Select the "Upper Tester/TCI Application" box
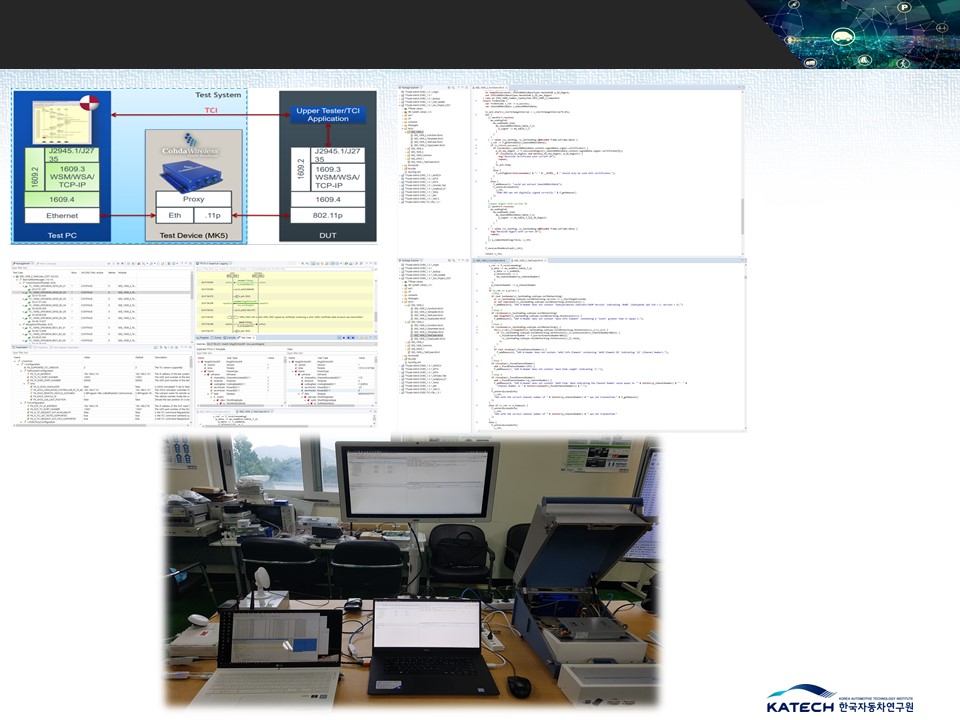 point(328,114)
